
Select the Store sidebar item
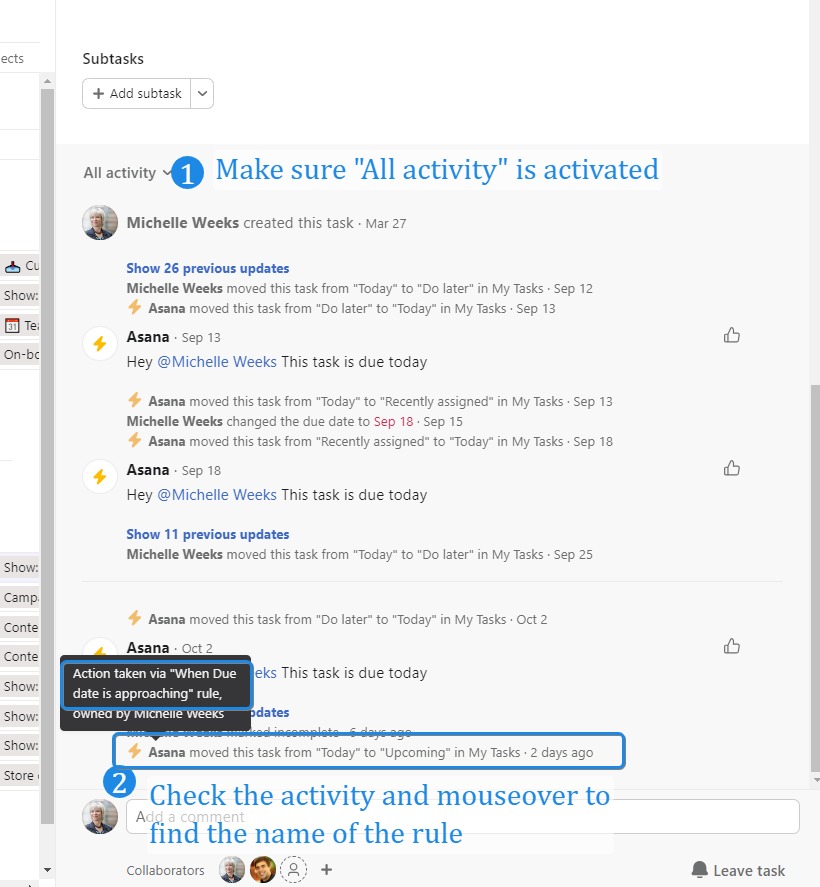click(21, 776)
